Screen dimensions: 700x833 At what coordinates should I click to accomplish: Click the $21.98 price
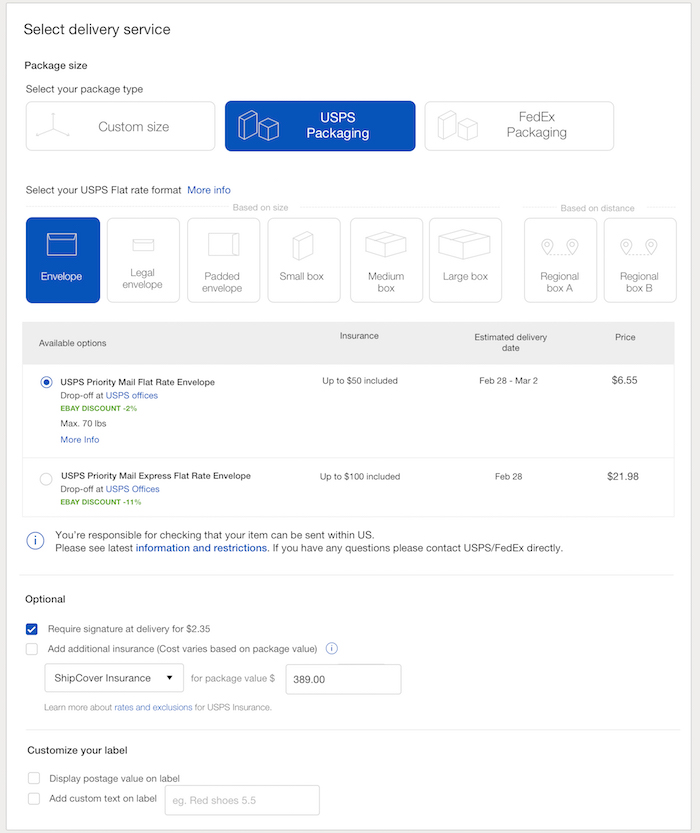[x=623, y=477]
